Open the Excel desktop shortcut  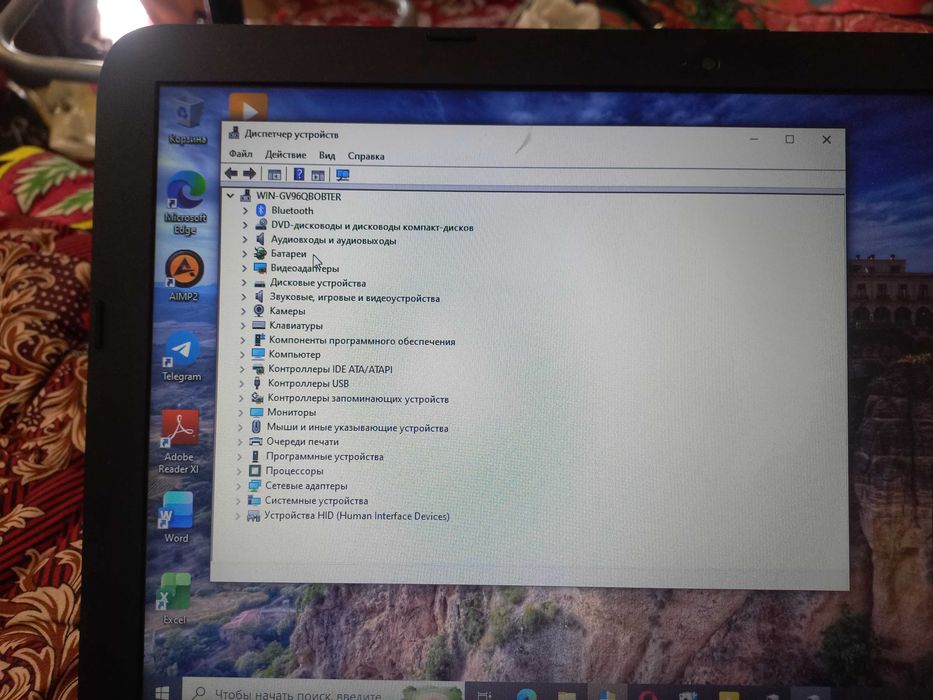coord(174,599)
